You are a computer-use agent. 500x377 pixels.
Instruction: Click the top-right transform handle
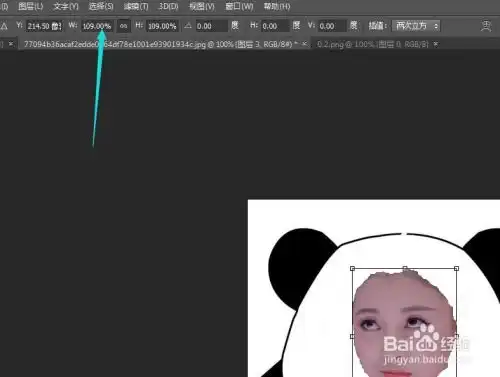[x=456, y=268]
